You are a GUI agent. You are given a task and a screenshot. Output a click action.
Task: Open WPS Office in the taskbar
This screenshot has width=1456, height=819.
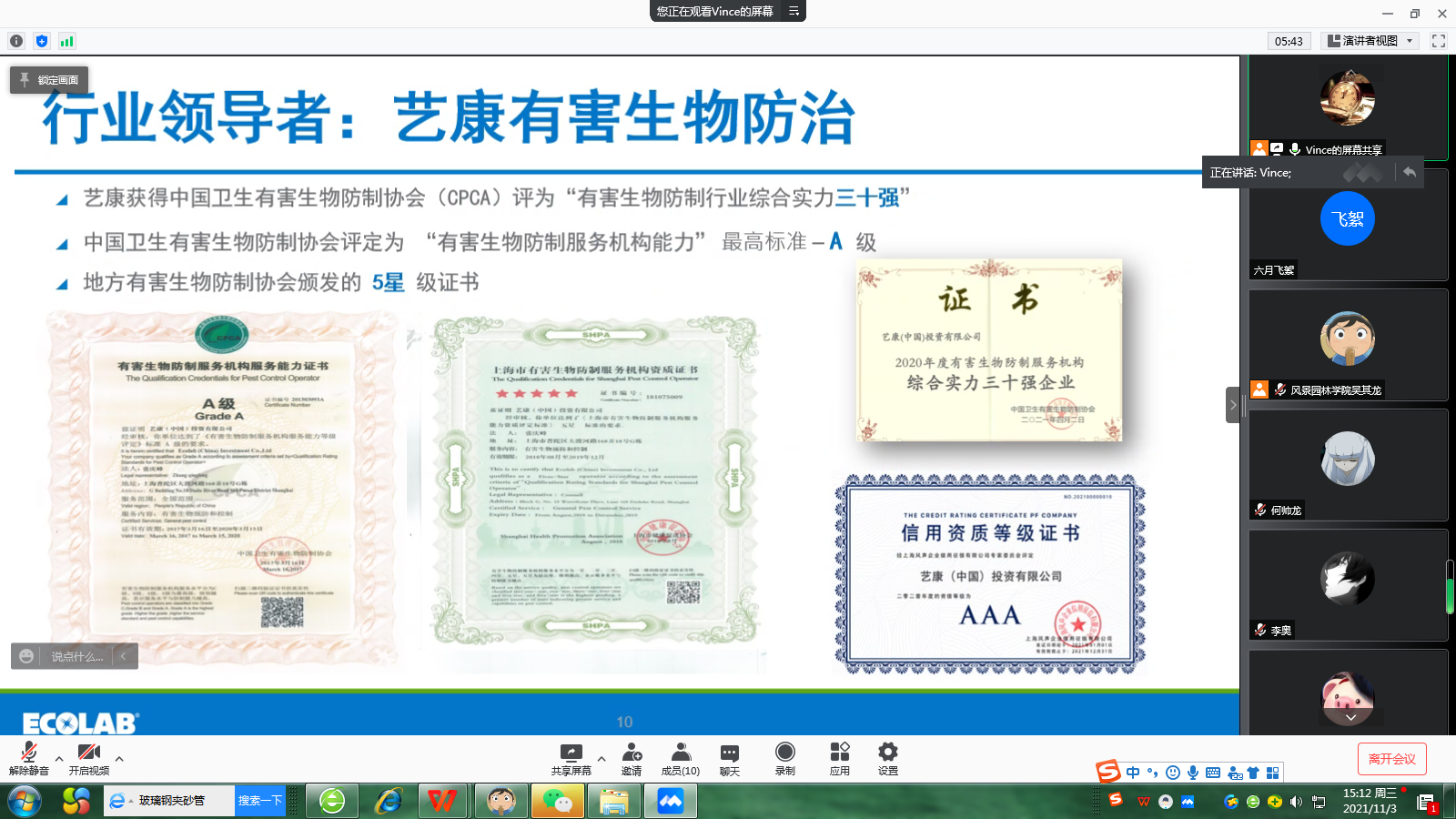click(442, 801)
